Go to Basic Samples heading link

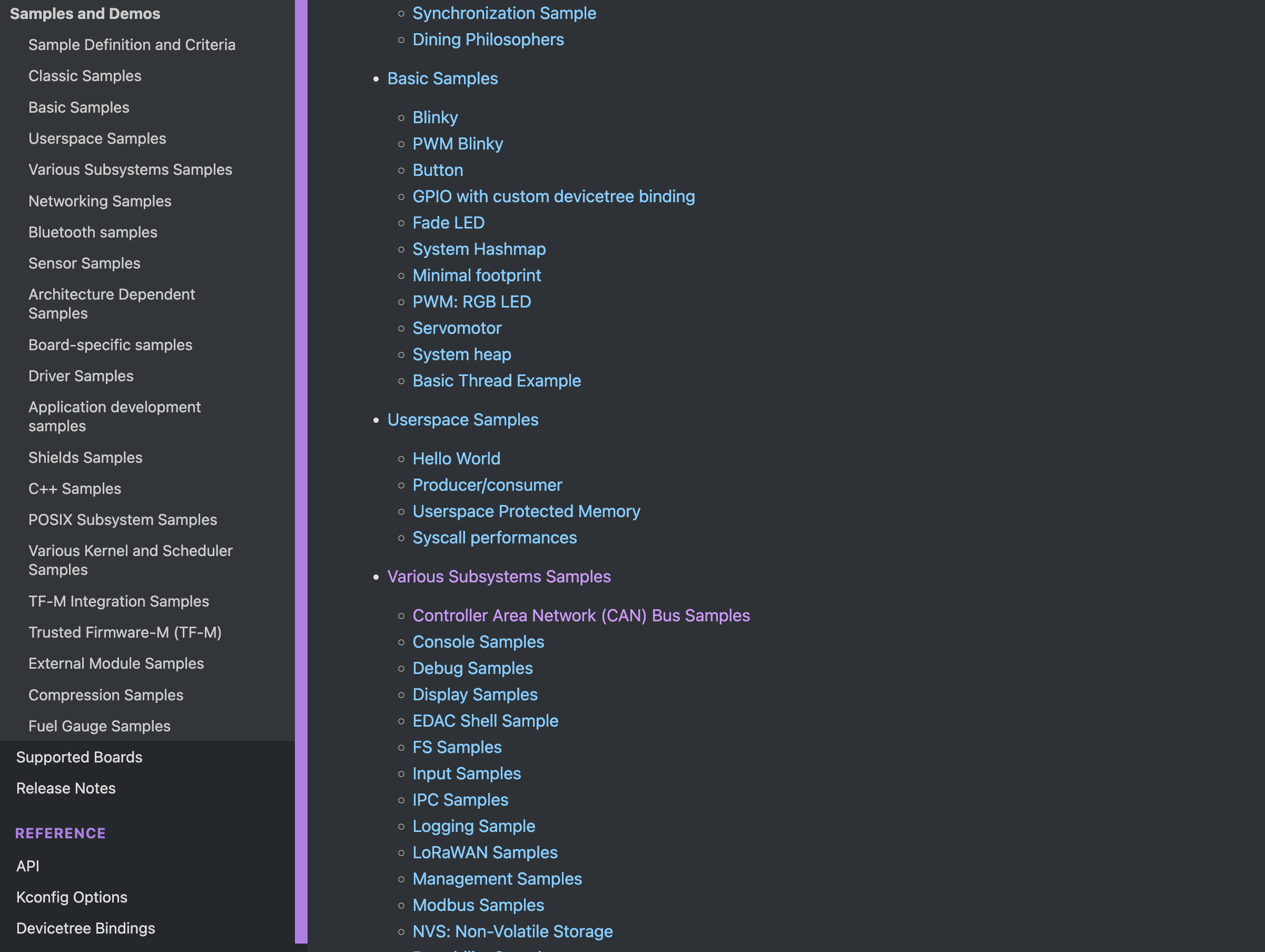(442, 79)
